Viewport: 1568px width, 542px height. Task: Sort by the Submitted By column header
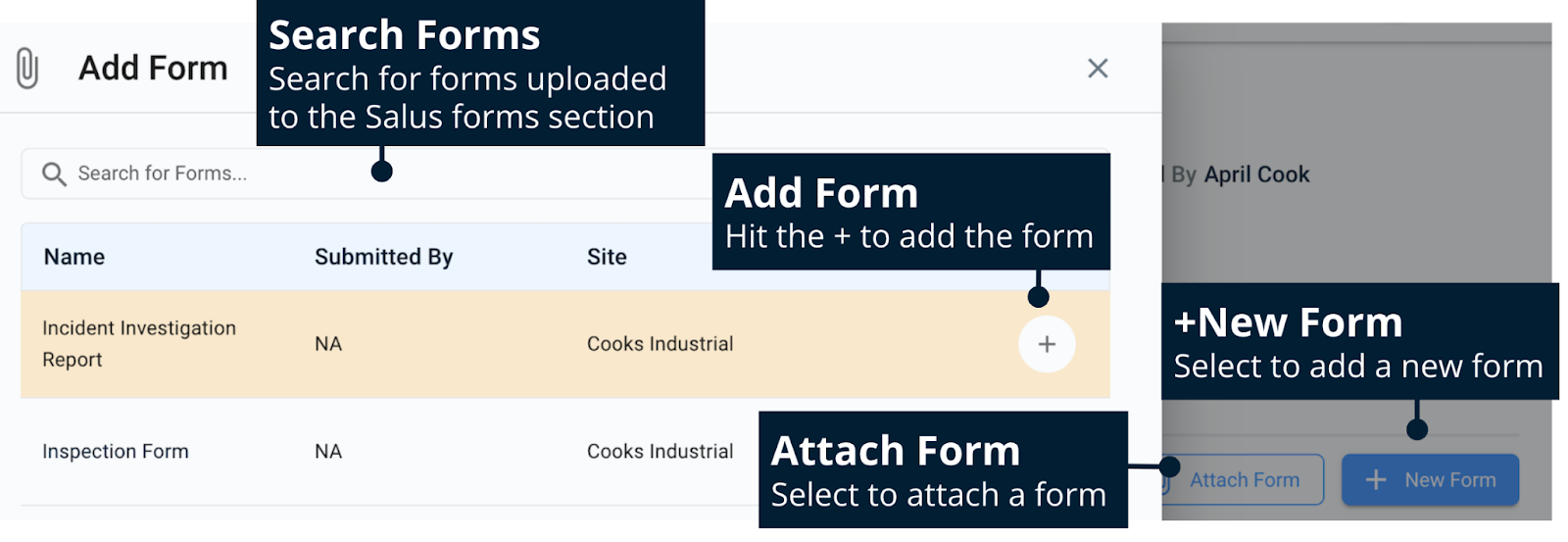[383, 257]
